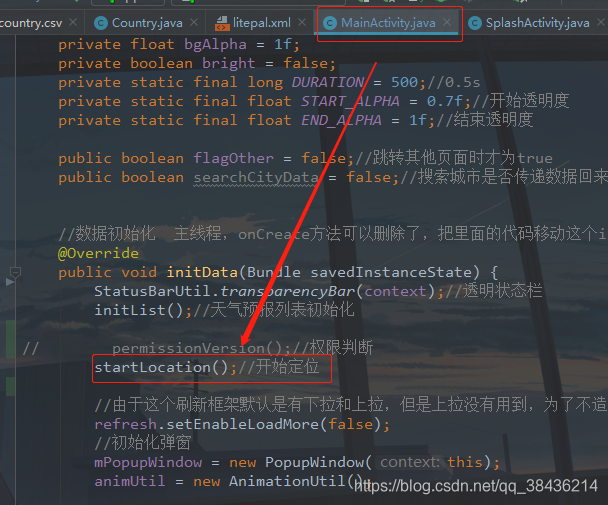This screenshot has width=608, height=505.
Task: Click the MainActivity.java class icon
Action: click(x=330, y=23)
